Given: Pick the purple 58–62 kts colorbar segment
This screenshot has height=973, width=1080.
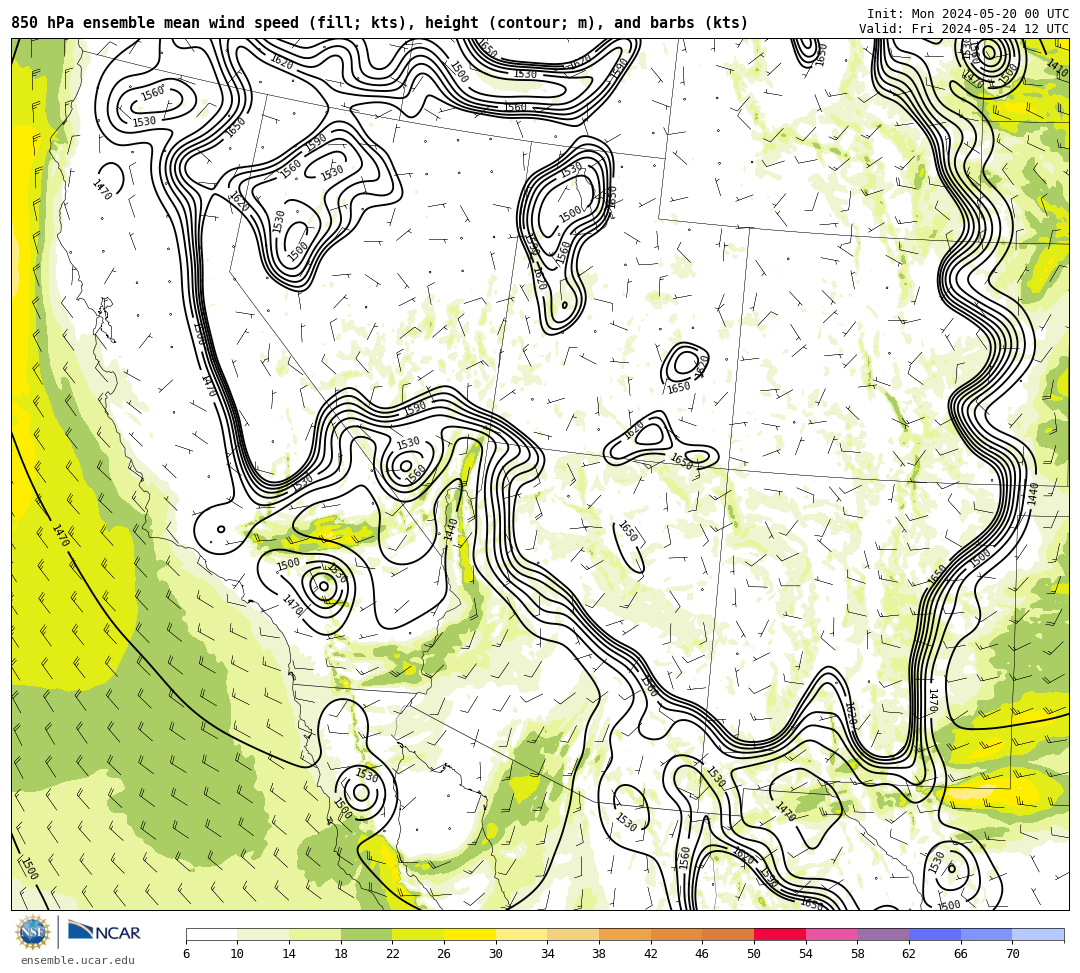Looking at the screenshot, I should (x=883, y=934).
